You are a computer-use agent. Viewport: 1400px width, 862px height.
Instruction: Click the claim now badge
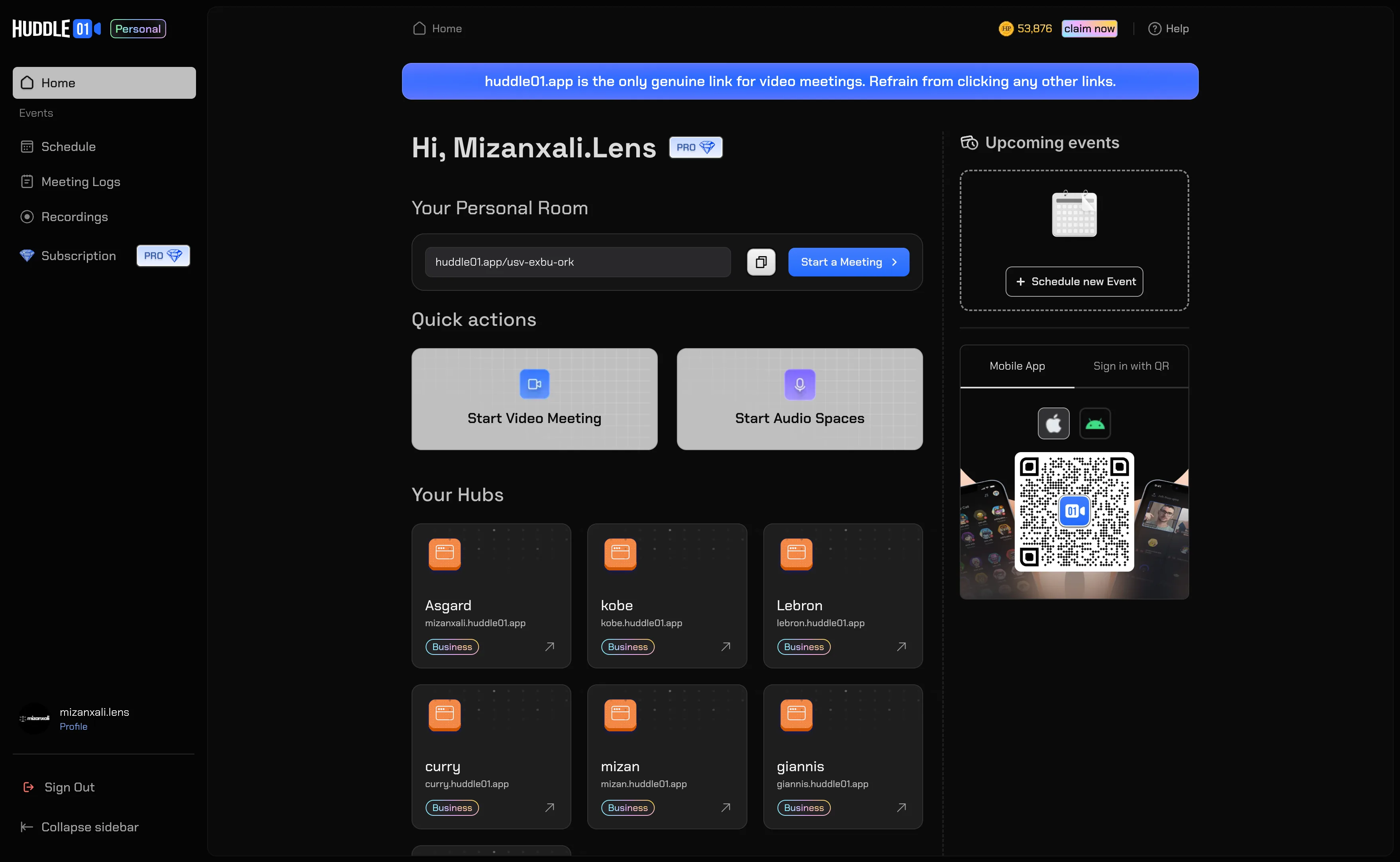click(x=1089, y=28)
